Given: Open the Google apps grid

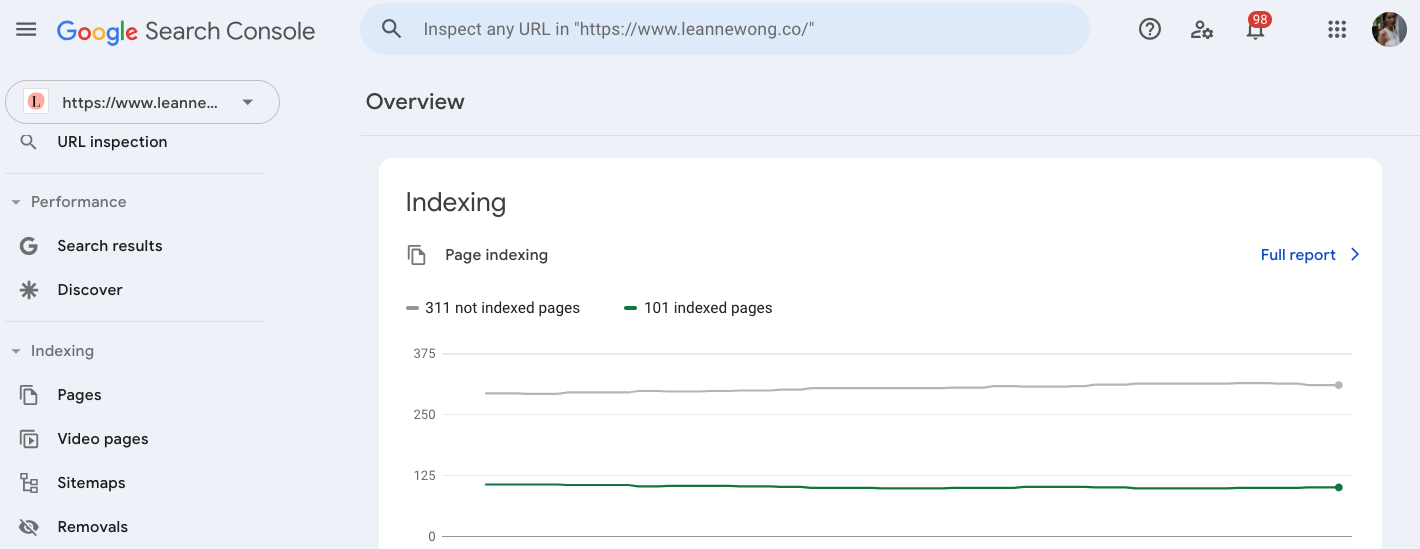Looking at the screenshot, I should click(x=1337, y=29).
